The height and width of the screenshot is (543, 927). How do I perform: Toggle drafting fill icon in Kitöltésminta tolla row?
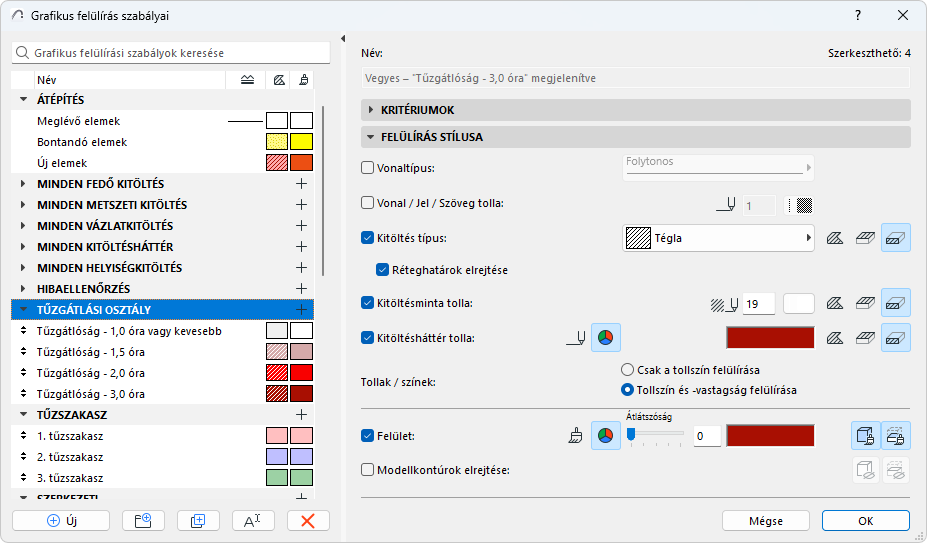tap(835, 303)
